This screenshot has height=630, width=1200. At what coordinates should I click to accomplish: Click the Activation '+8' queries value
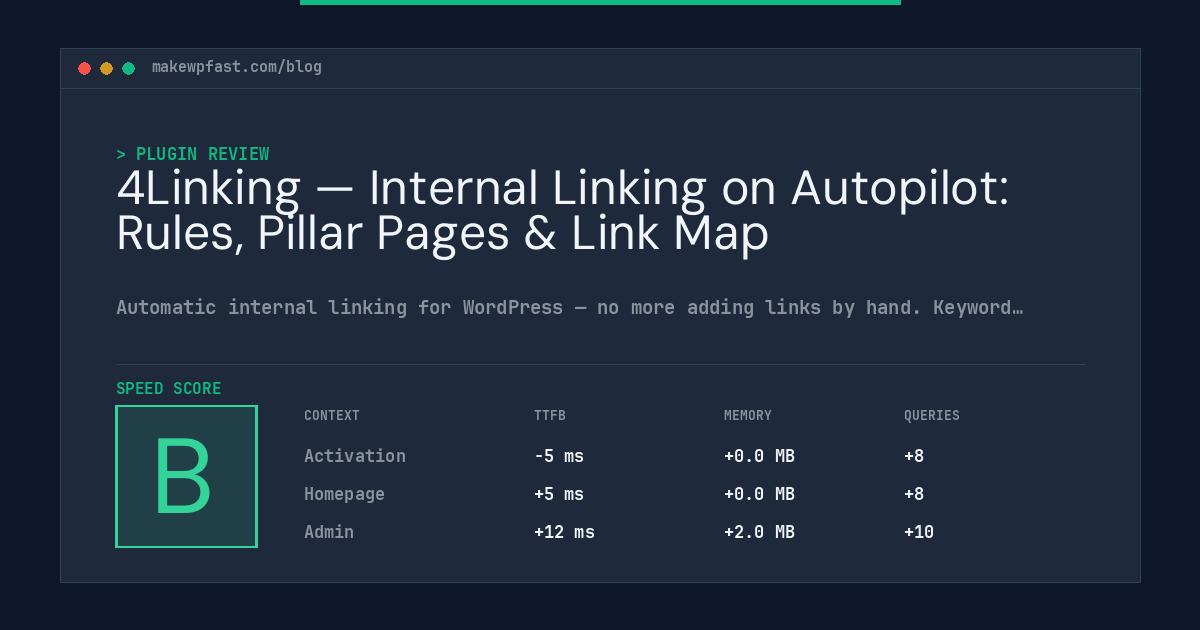pos(914,456)
